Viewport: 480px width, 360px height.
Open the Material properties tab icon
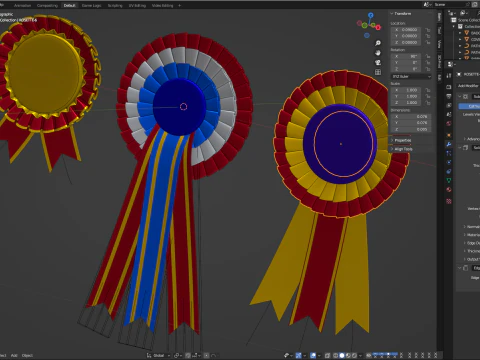click(449, 189)
